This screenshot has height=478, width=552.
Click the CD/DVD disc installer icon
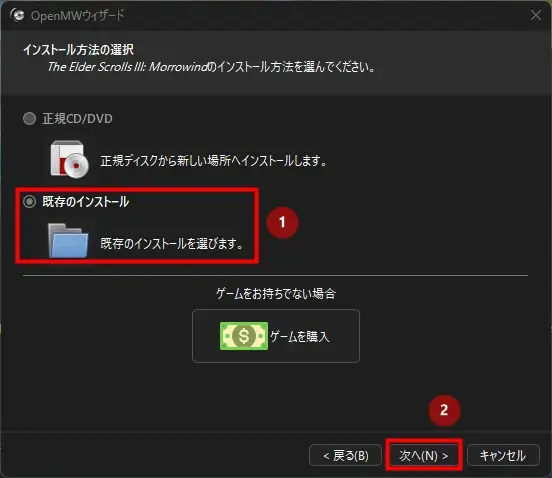coord(69,159)
